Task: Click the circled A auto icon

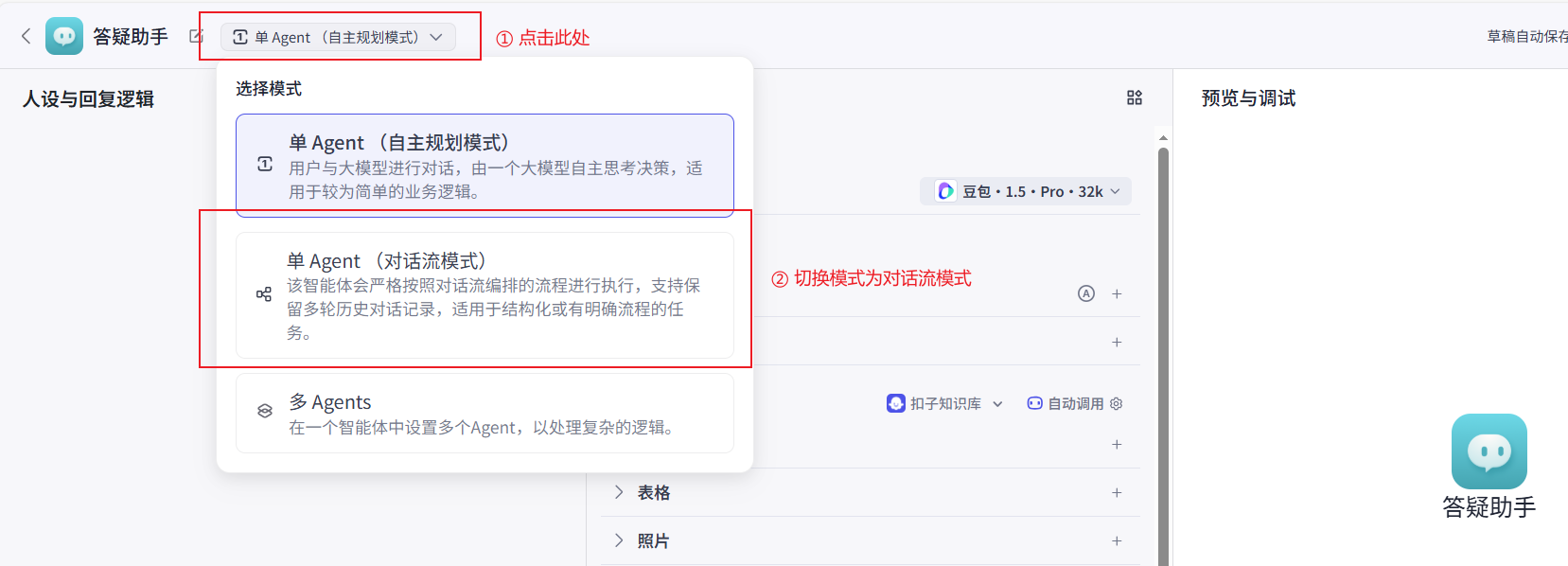Action: tap(1086, 293)
